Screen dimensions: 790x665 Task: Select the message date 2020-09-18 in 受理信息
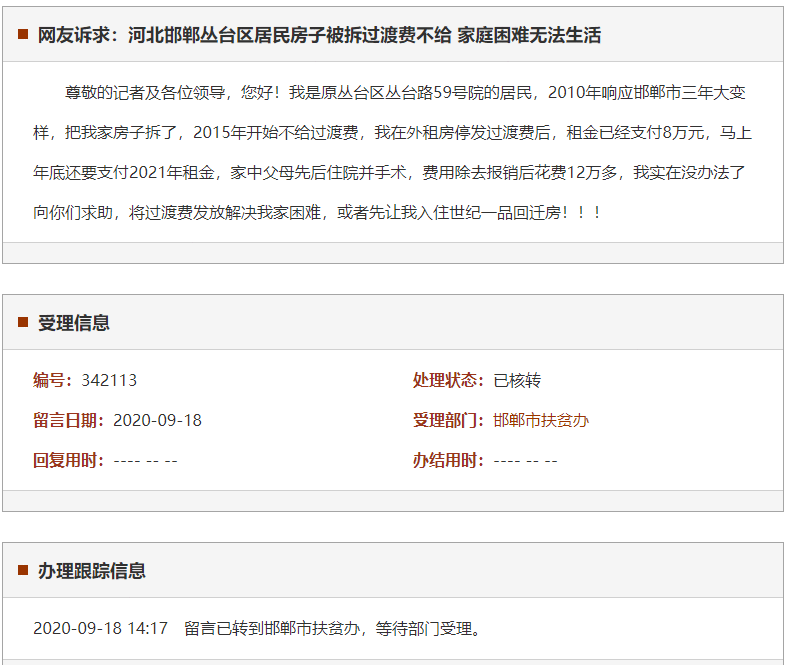[157, 420]
